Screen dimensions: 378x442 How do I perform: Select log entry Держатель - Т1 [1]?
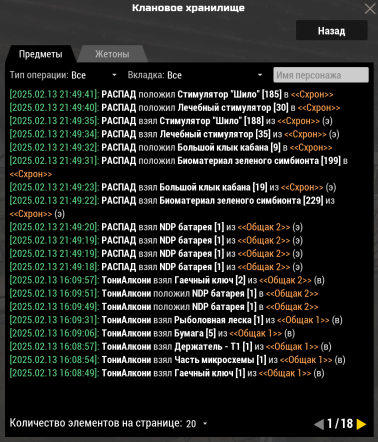point(170,347)
